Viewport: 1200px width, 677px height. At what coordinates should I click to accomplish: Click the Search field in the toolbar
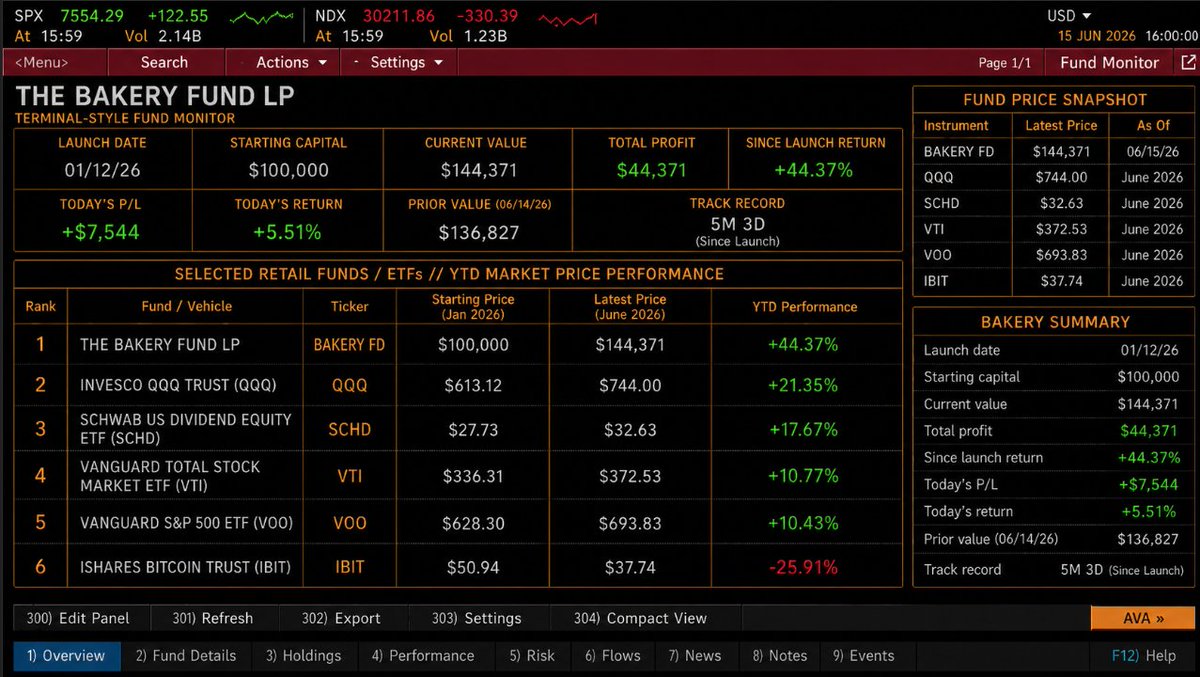[x=165, y=62]
